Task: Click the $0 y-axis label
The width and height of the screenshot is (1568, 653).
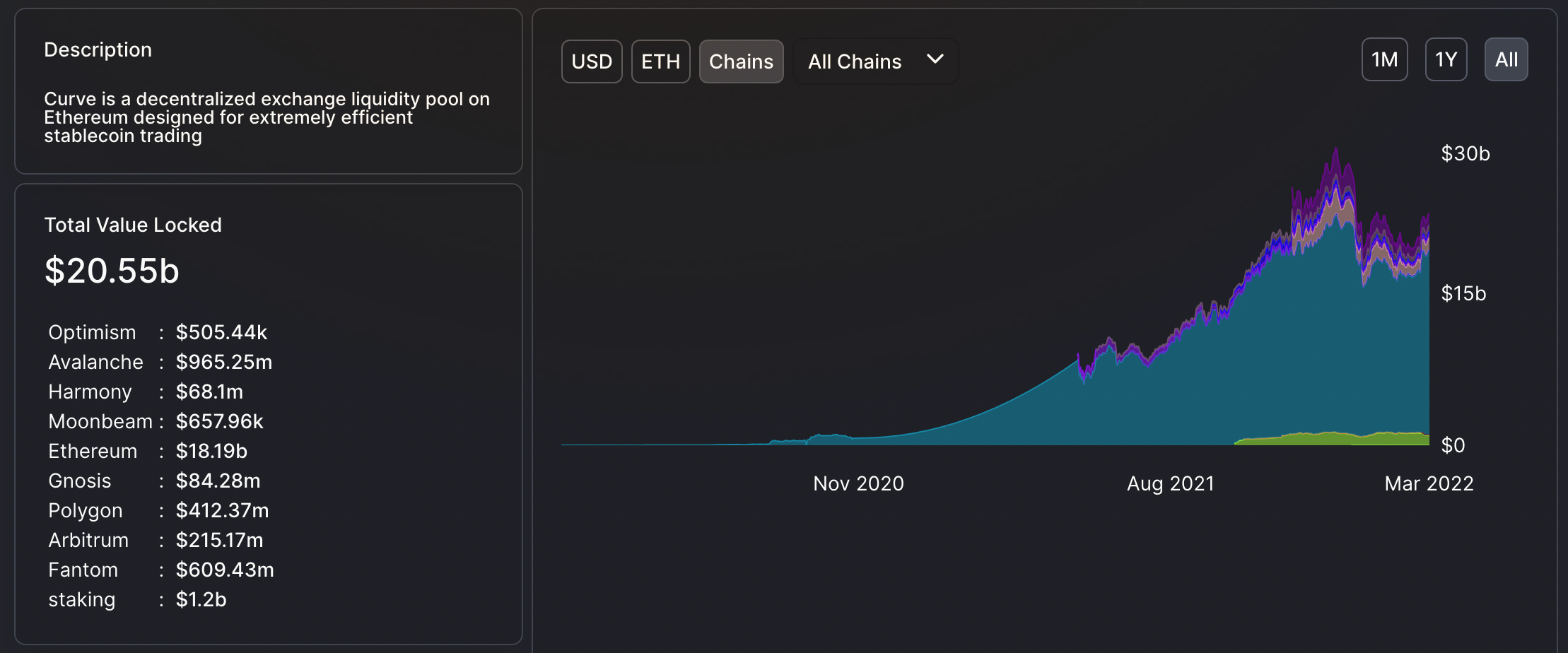Action: coord(1453,445)
